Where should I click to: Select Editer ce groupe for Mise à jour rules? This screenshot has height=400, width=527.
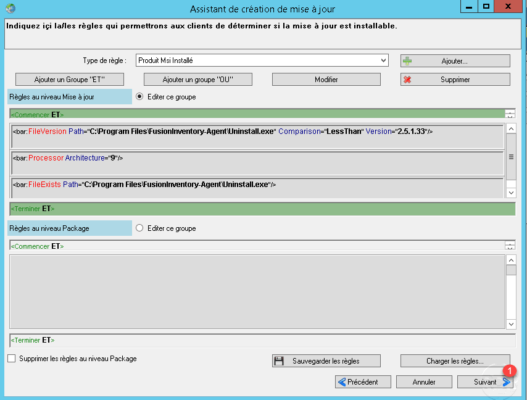coord(139,97)
